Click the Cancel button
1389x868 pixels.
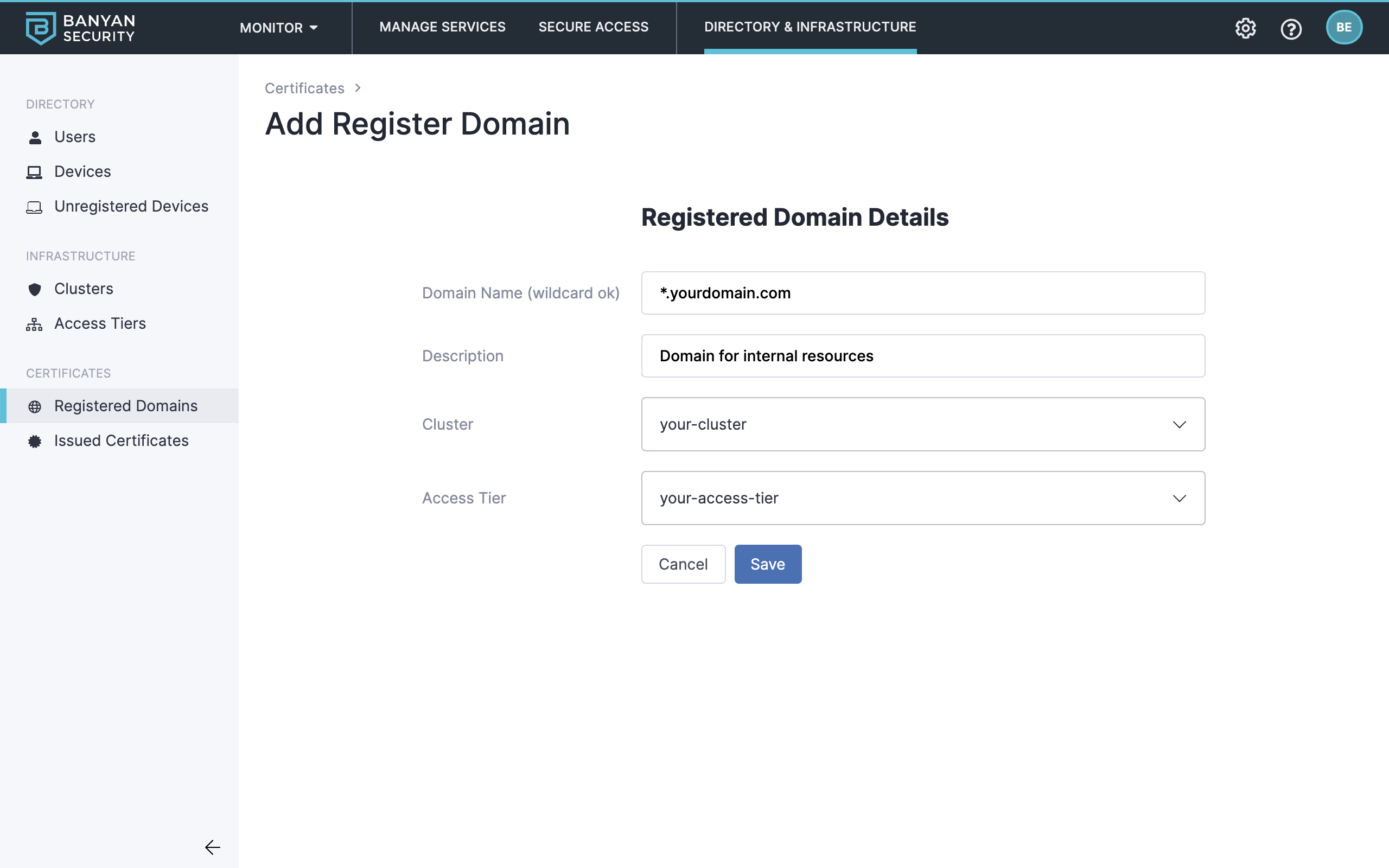(x=683, y=564)
